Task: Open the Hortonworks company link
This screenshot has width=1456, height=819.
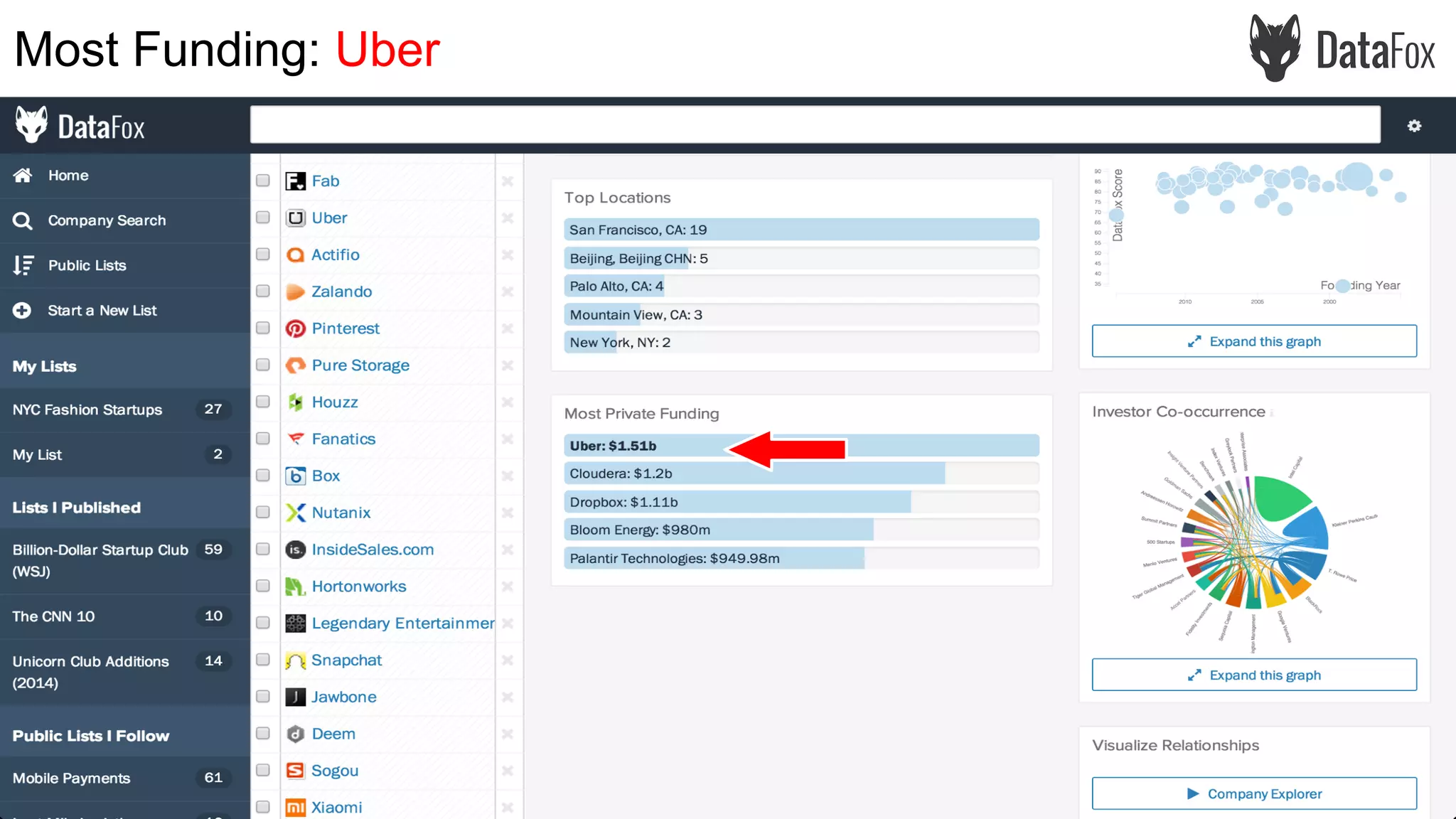Action: [359, 587]
